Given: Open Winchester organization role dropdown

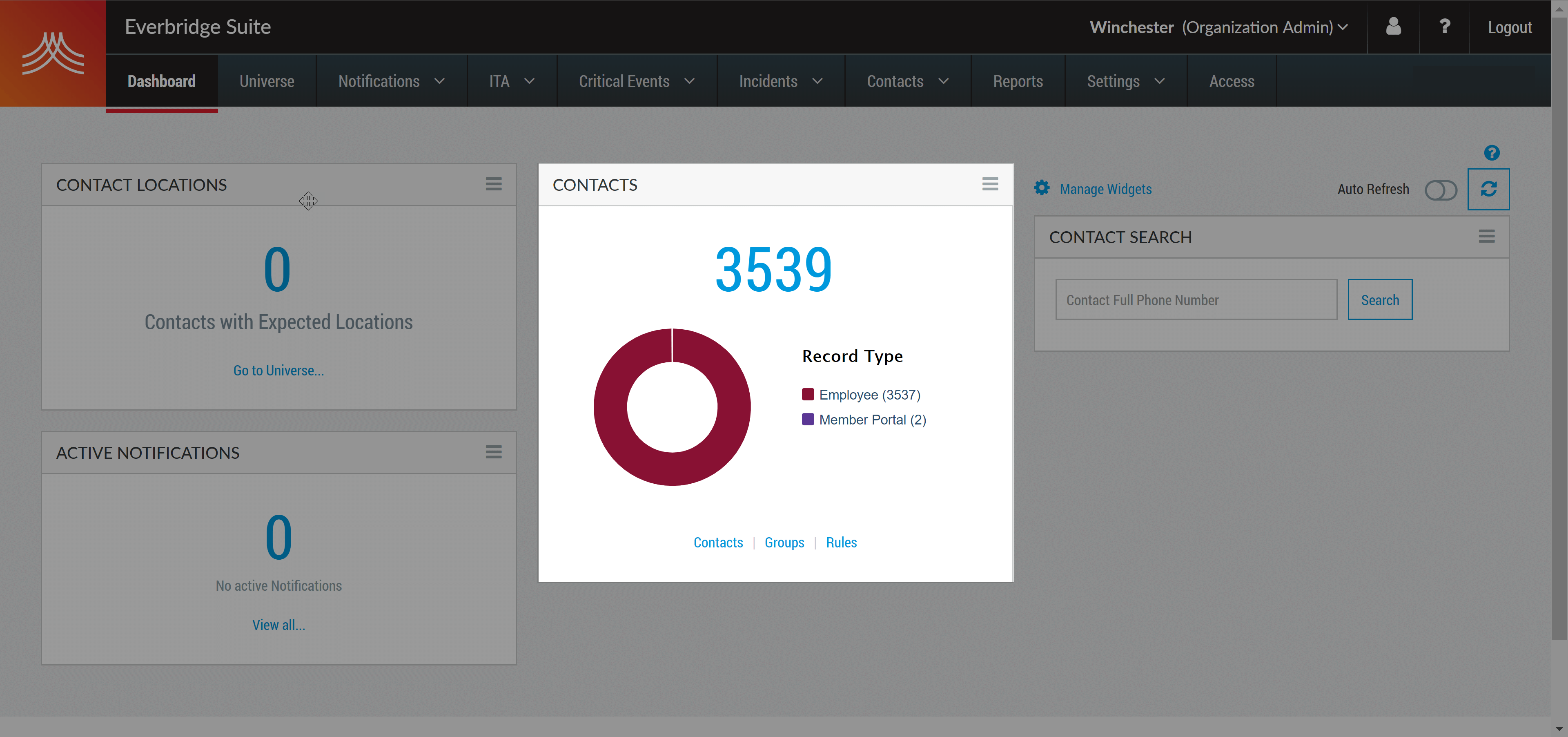Looking at the screenshot, I should tap(1218, 27).
